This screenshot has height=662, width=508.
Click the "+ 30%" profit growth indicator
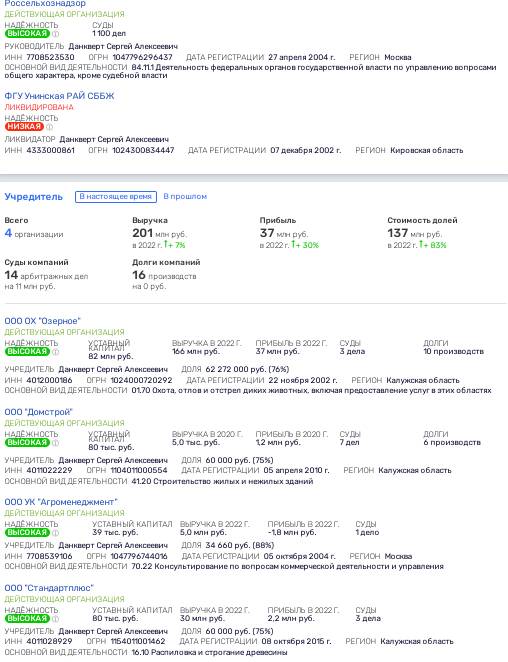coord(305,245)
